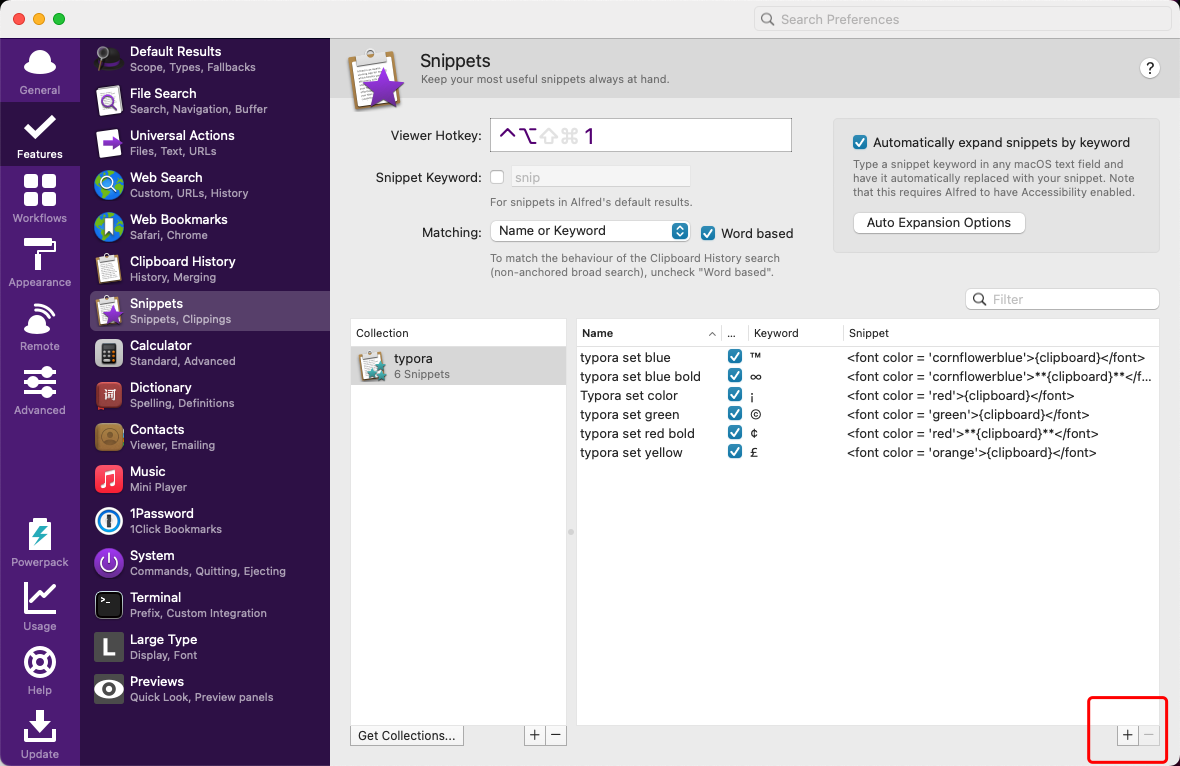
Task: Open Clipboard History feature
Action: [x=209, y=269]
